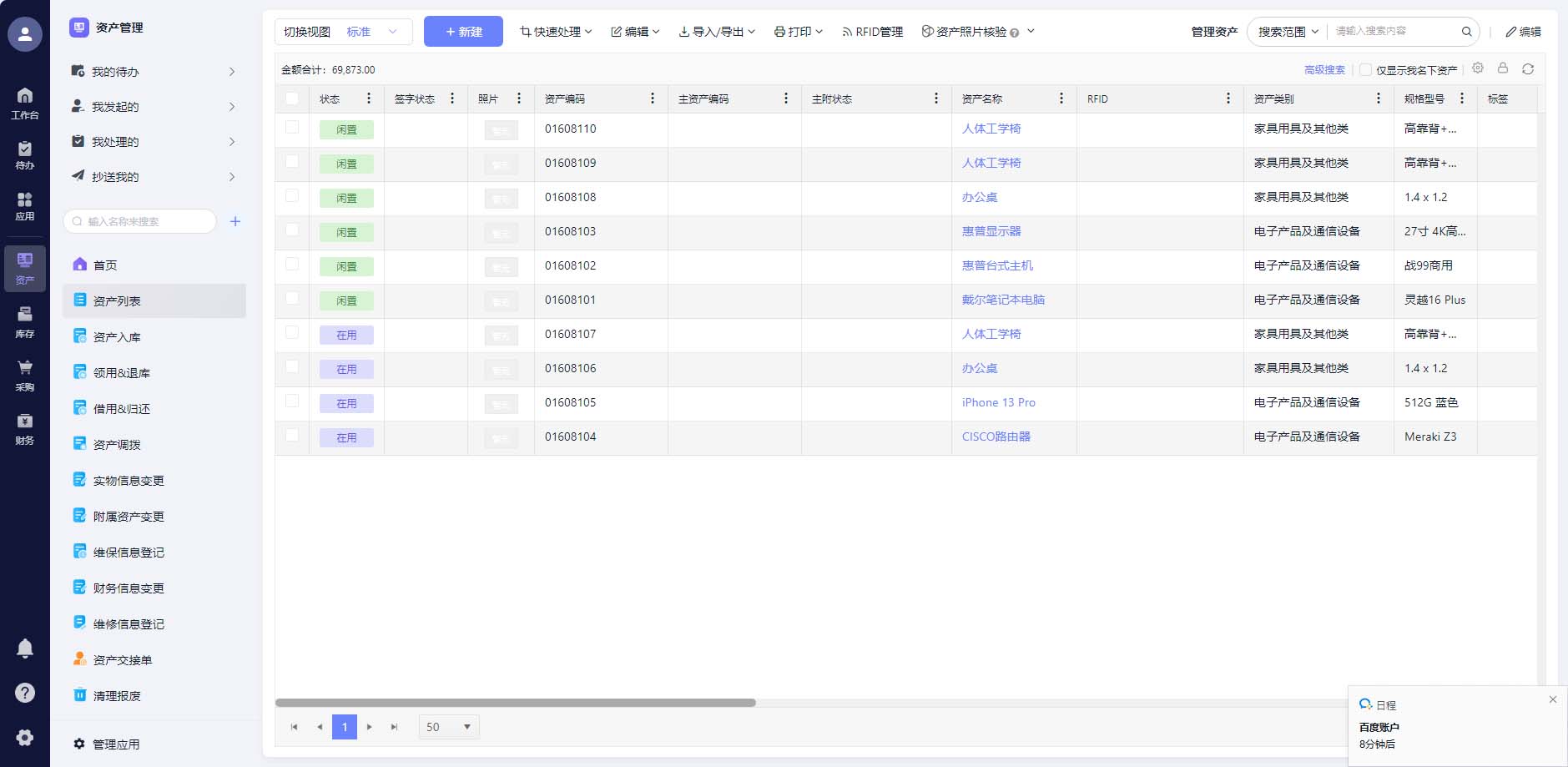Open 领用&退库 menu item

coord(154,373)
